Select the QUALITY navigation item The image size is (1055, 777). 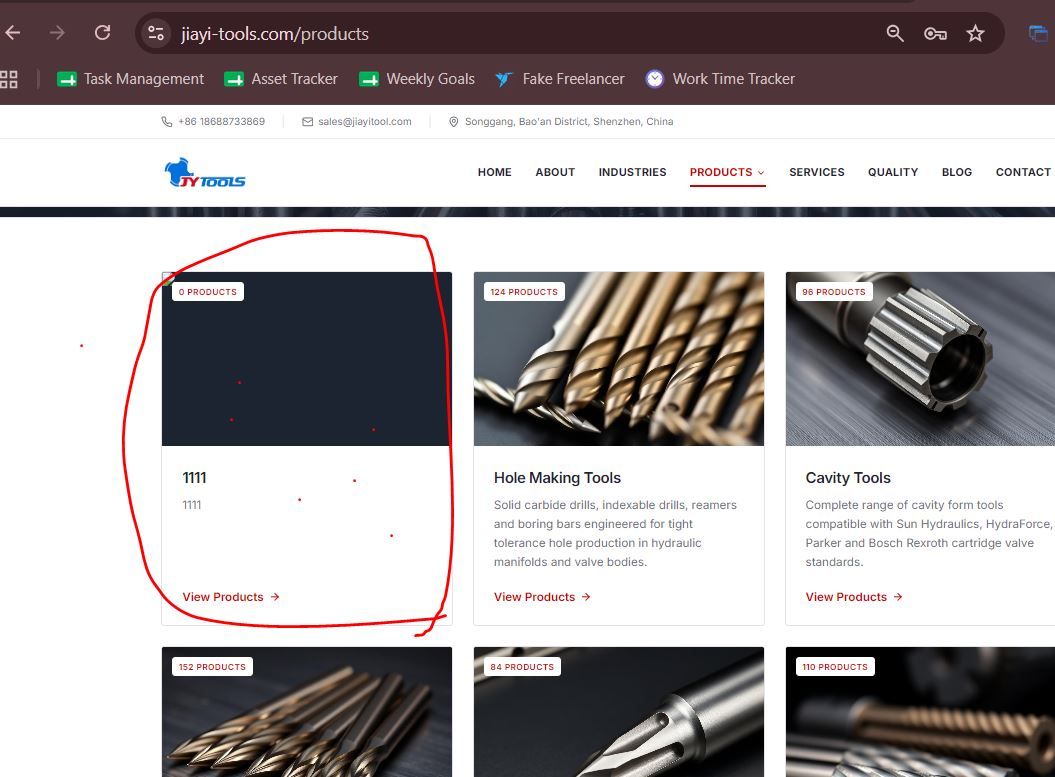coord(893,172)
